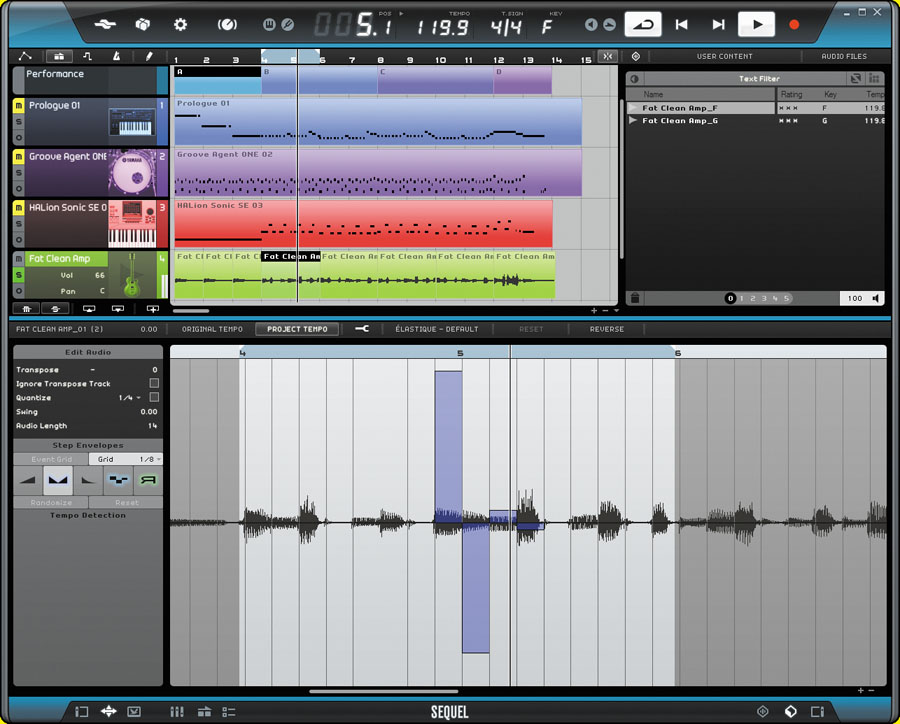Click the Reverse button

coord(607,329)
